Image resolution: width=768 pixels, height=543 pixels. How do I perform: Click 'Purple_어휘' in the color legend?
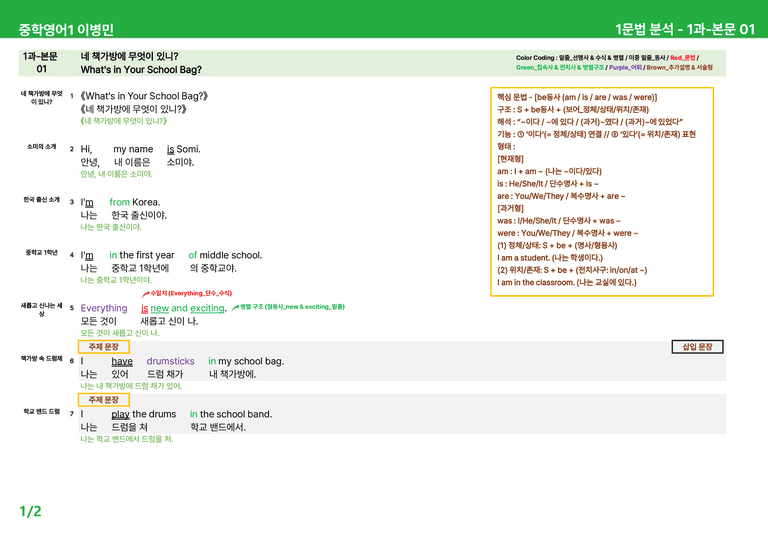[624, 68]
